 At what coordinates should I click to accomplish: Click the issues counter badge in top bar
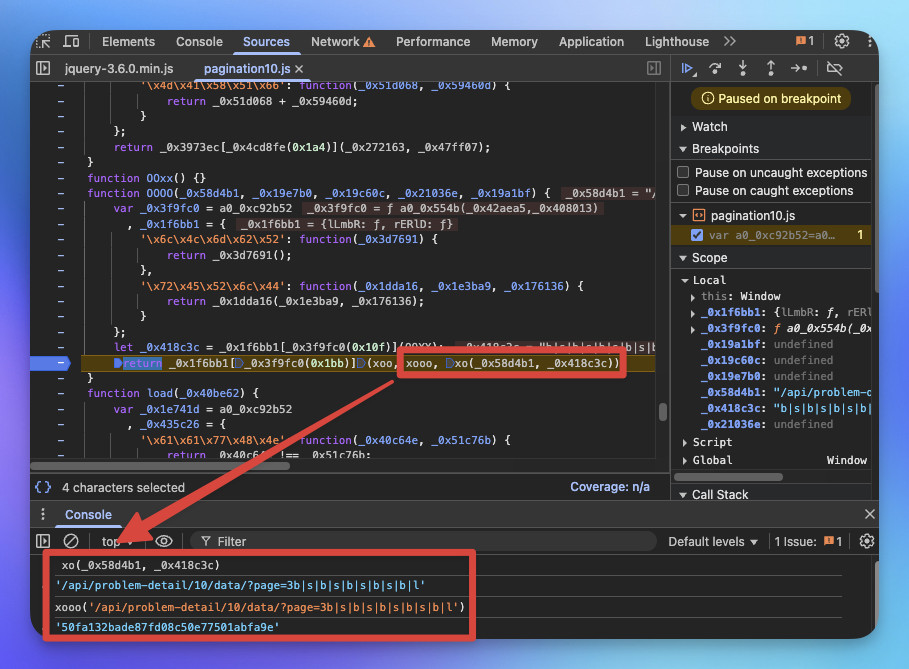point(805,41)
